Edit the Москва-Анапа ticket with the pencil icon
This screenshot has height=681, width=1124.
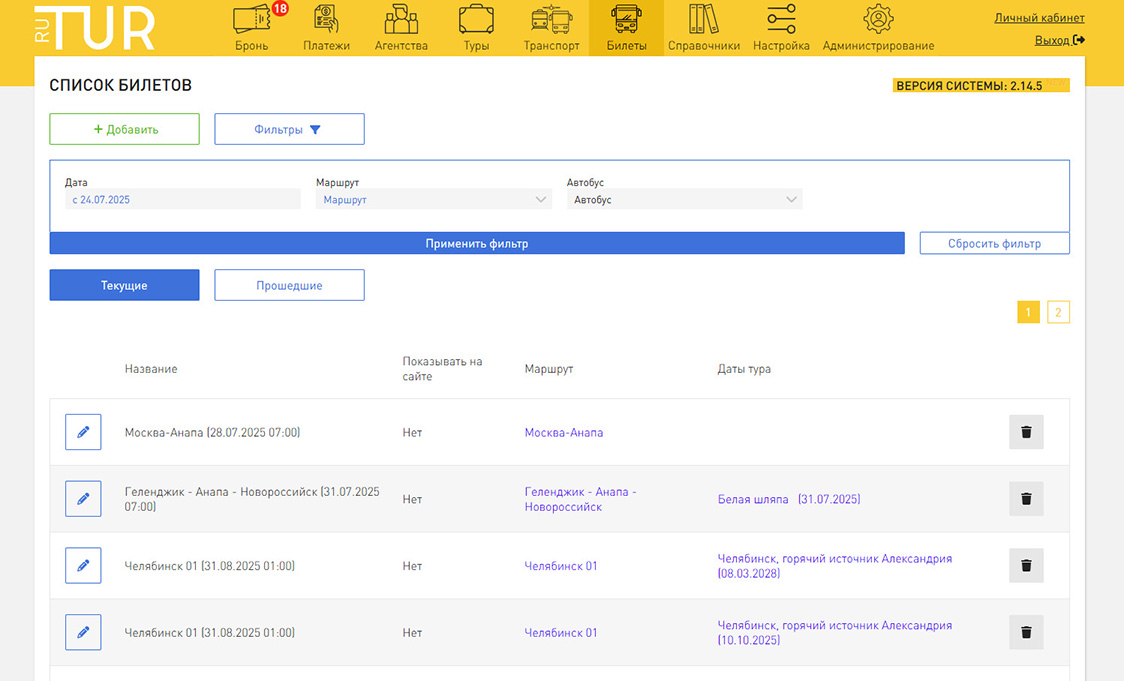83,432
